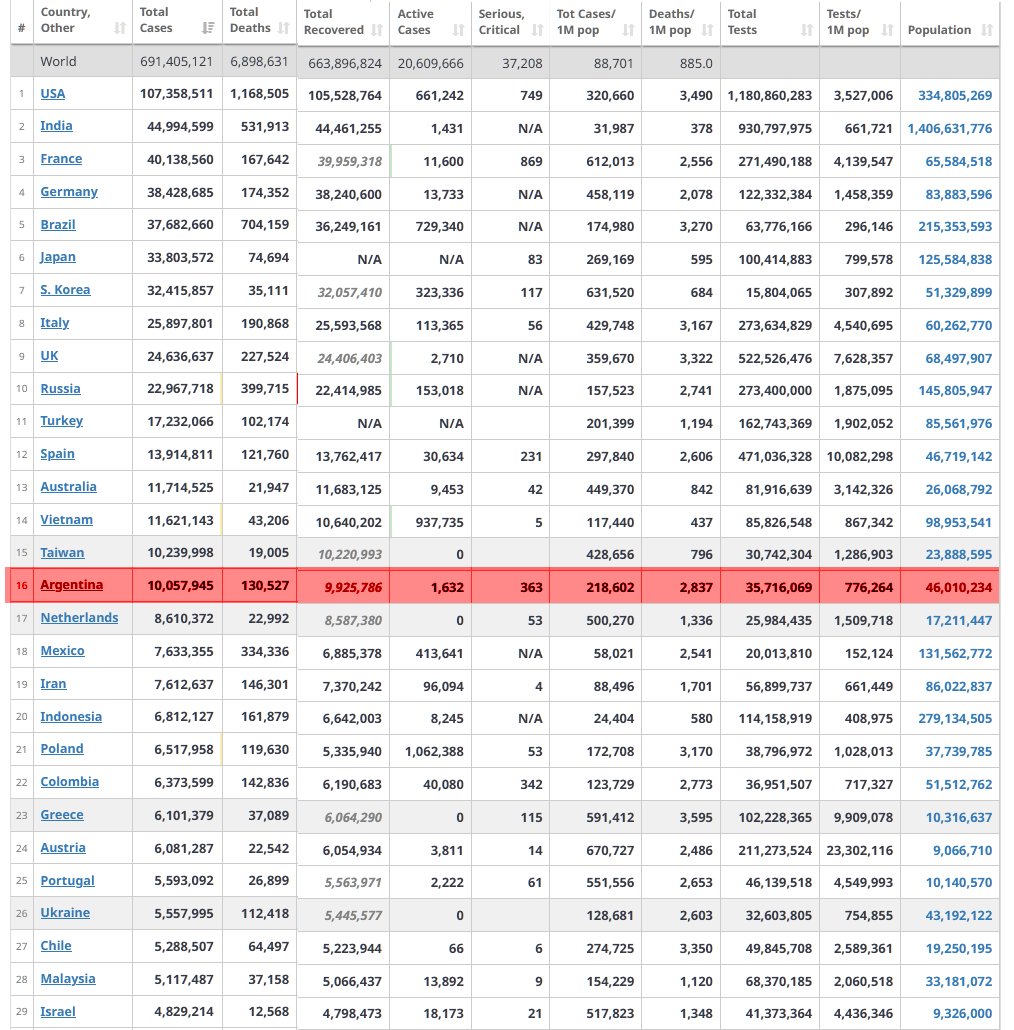Click India's population figure link
The height and width of the screenshot is (1030, 1014).
949,128
